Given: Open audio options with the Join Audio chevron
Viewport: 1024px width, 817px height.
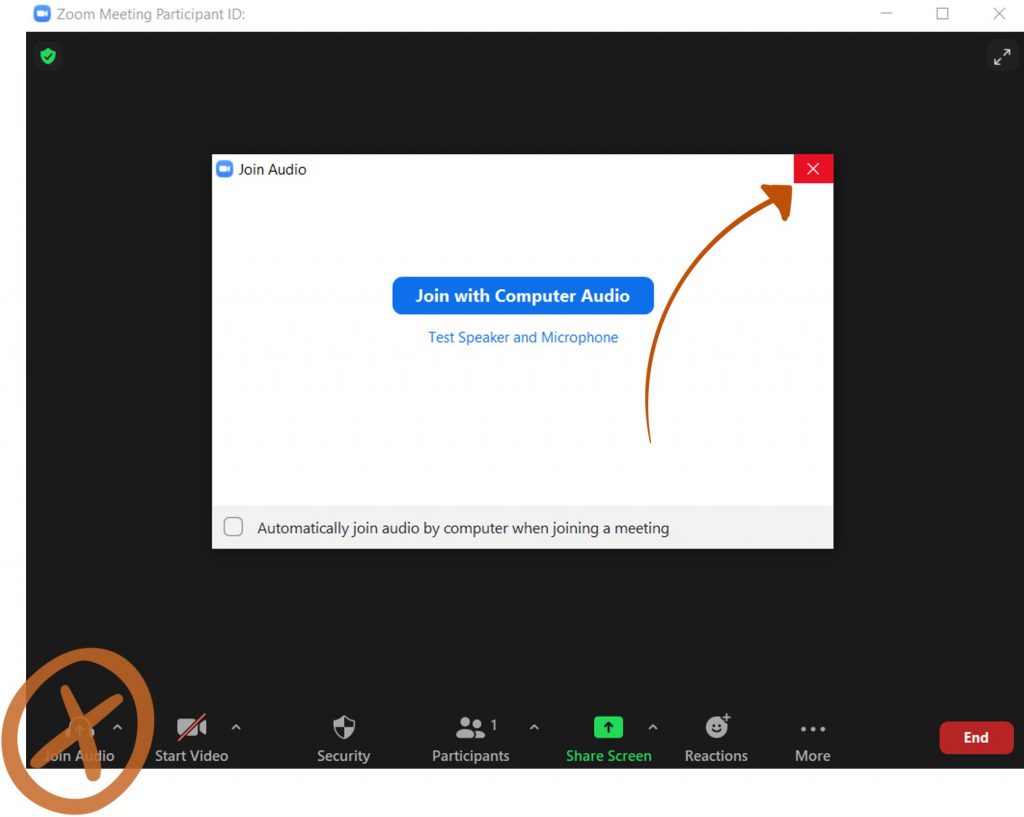Looking at the screenshot, I should pos(117,727).
